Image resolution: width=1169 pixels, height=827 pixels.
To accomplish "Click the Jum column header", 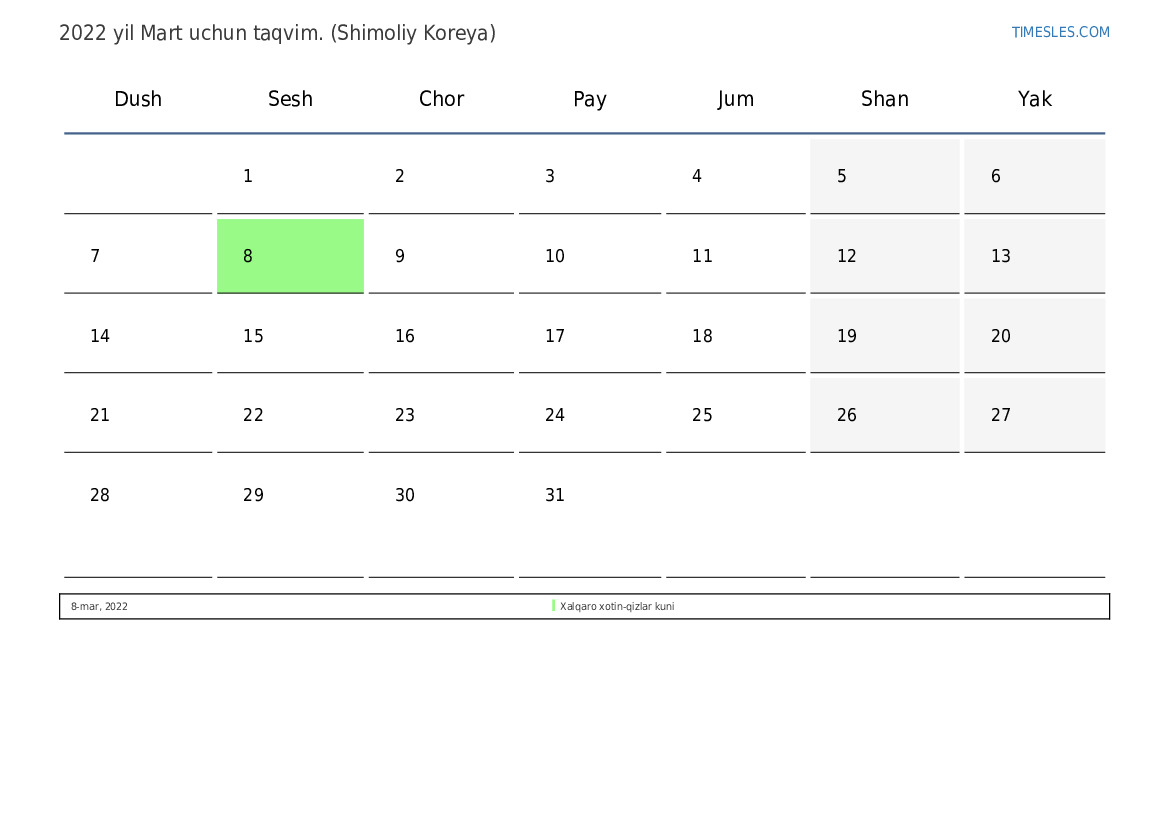I will 736,98.
